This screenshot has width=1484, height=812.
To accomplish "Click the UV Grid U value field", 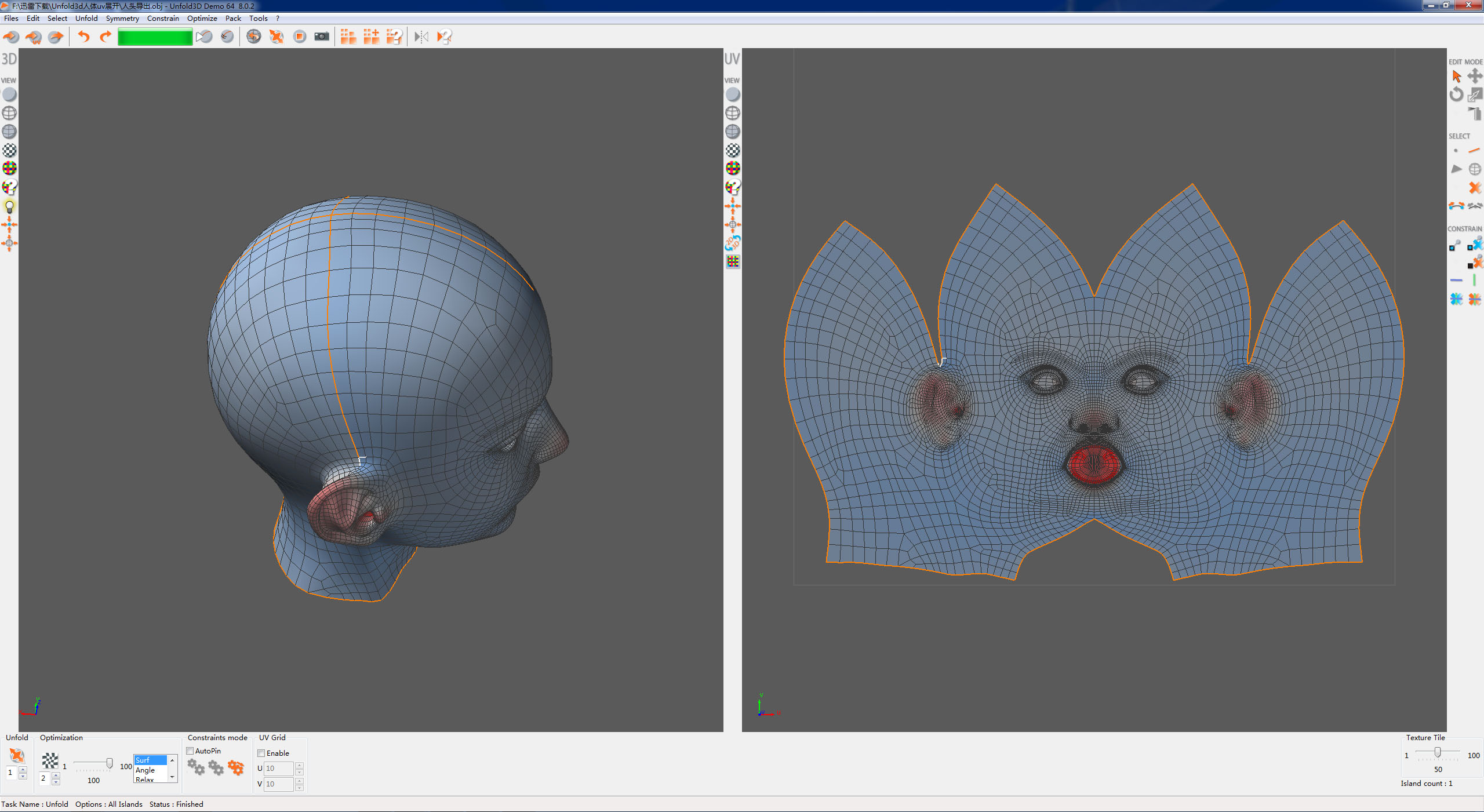I will (279, 769).
